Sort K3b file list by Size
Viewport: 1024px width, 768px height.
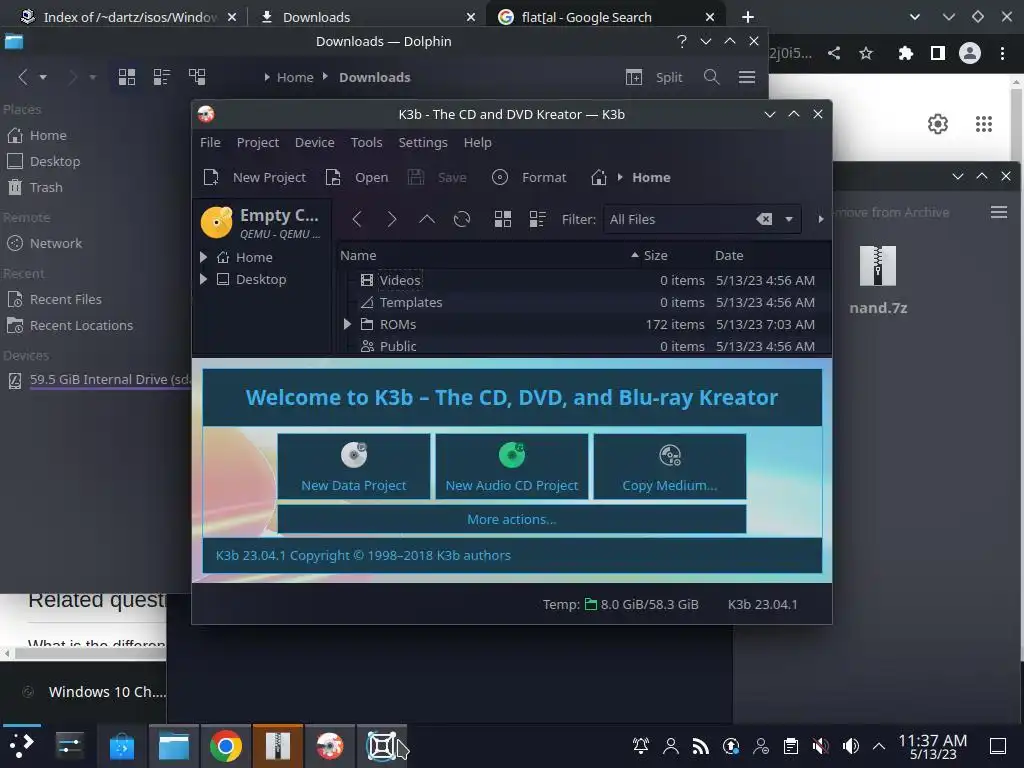pos(655,255)
